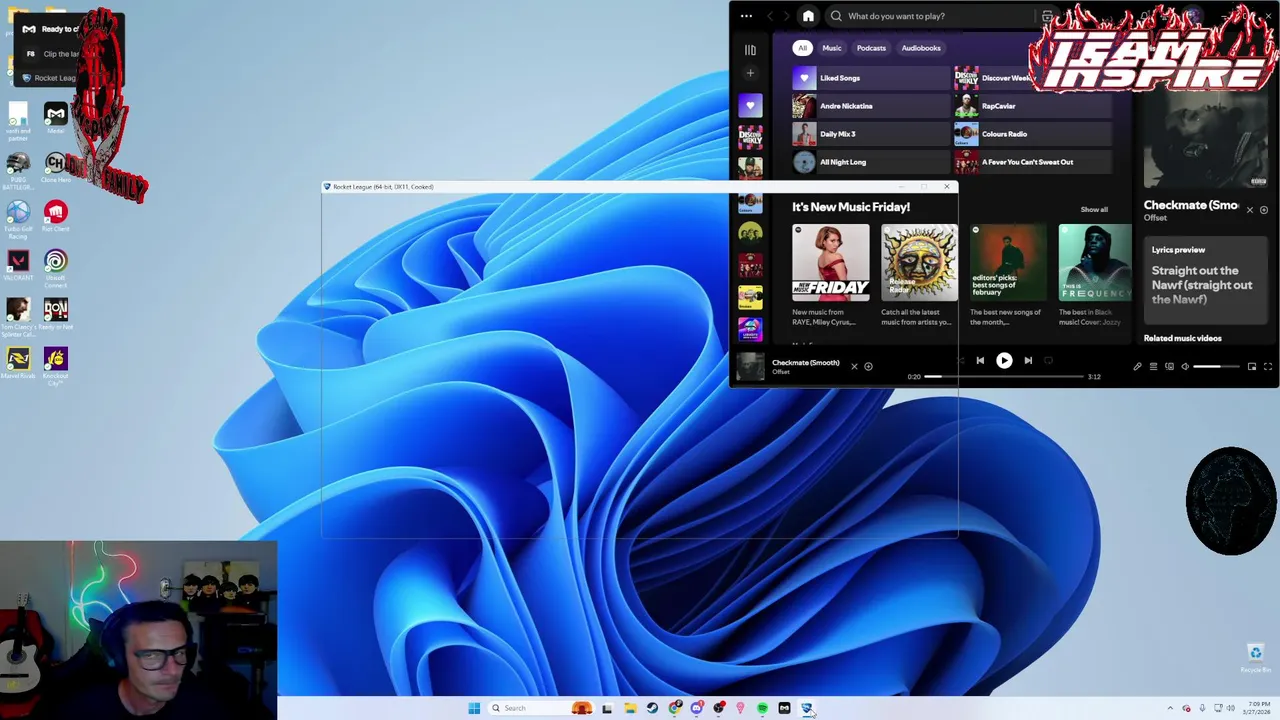Image resolution: width=1280 pixels, height=720 pixels.
Task: Open the Recycle Bin
Action: coord(1254,658)
